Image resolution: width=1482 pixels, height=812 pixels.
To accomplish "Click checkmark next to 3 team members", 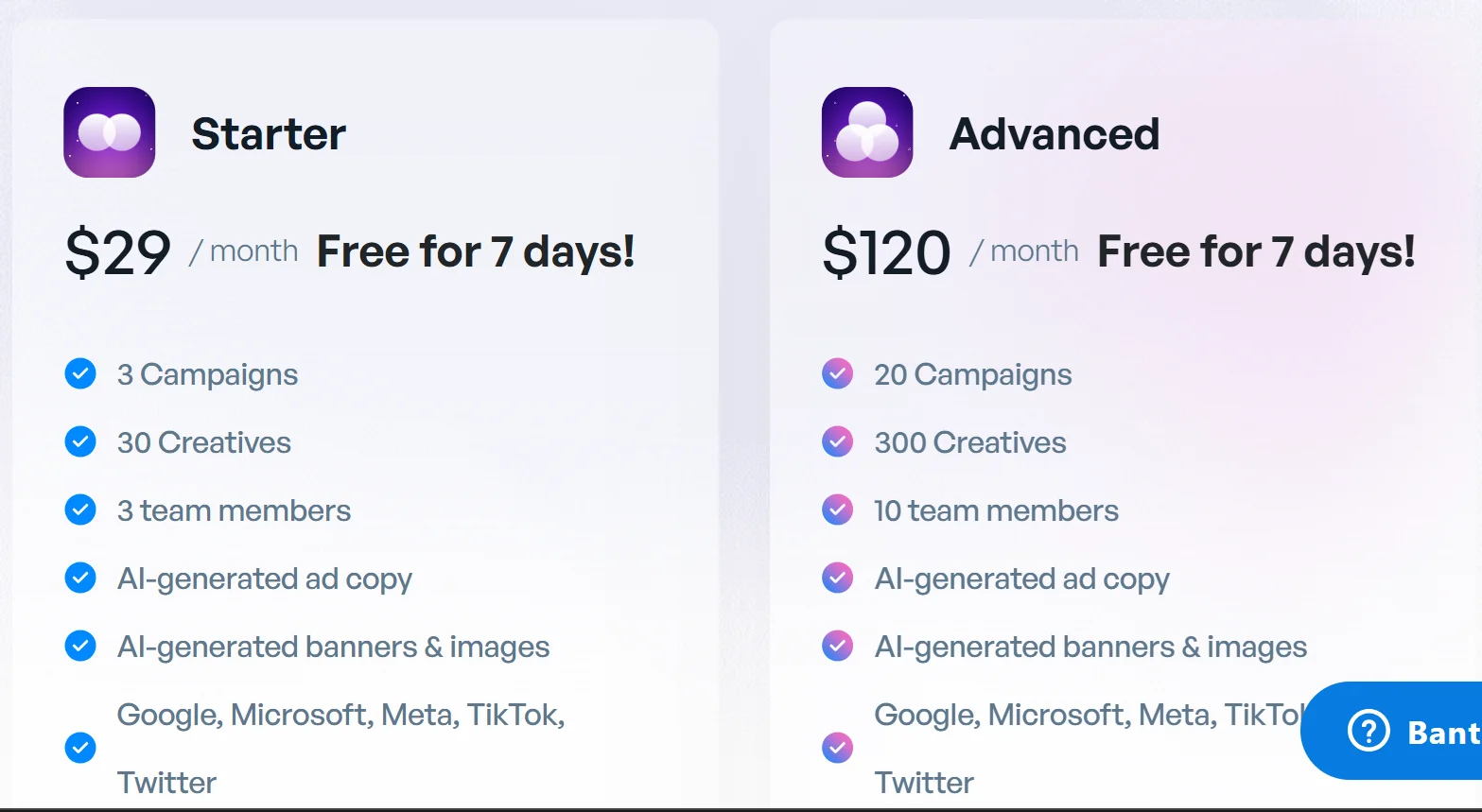I will point(80,510).
